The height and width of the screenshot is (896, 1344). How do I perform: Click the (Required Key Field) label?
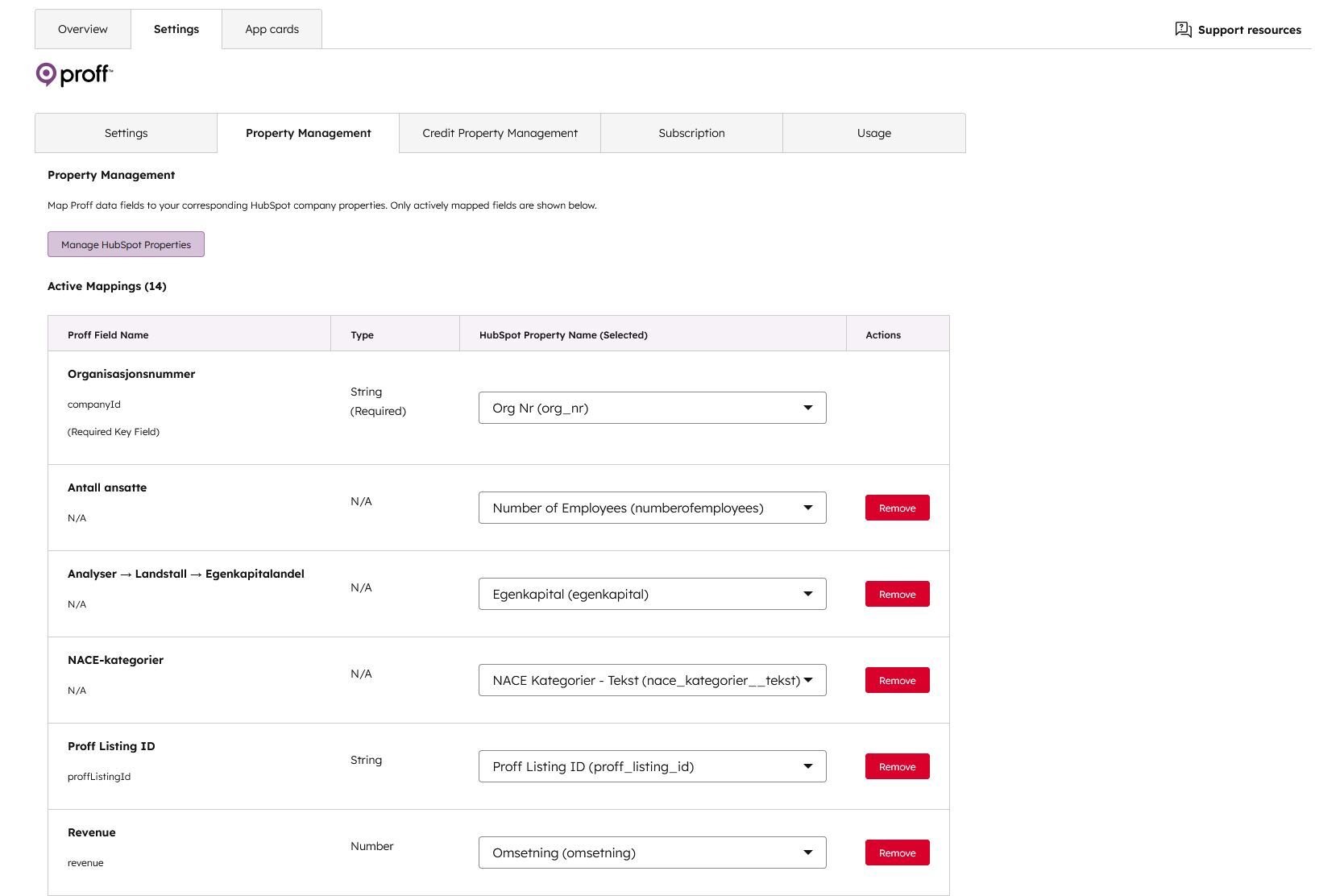pos(114,432)
